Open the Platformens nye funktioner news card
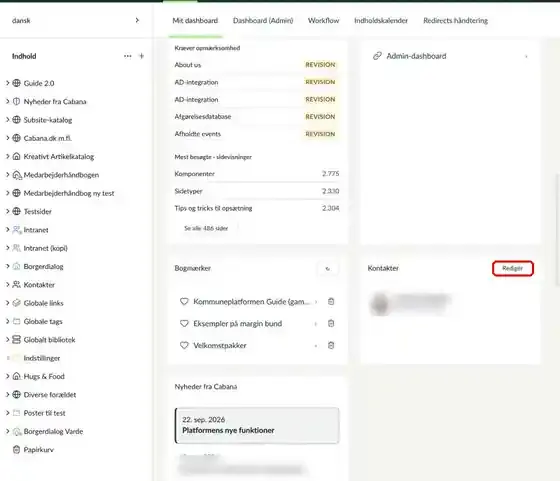Screen dimensions: 560x481 coord(257,425)
